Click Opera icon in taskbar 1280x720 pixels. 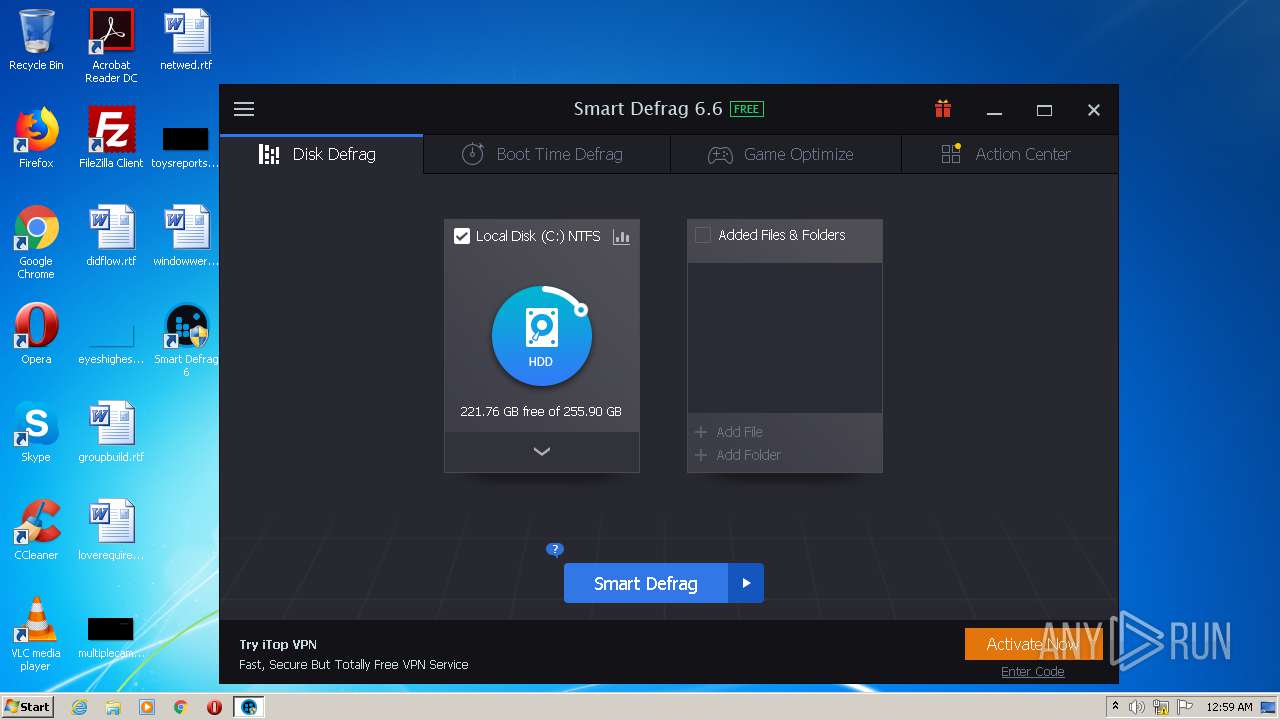pyautogui.click(x=214, y=707)
